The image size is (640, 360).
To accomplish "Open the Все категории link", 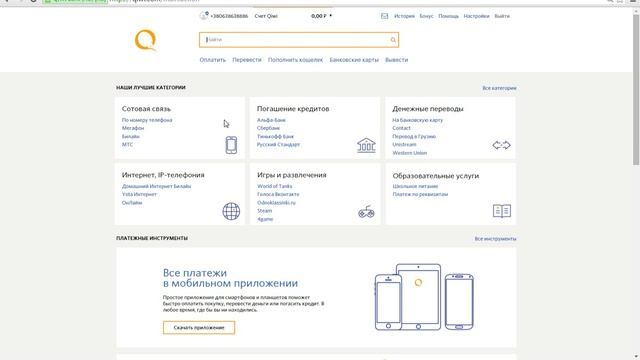I will coord(499,88).
